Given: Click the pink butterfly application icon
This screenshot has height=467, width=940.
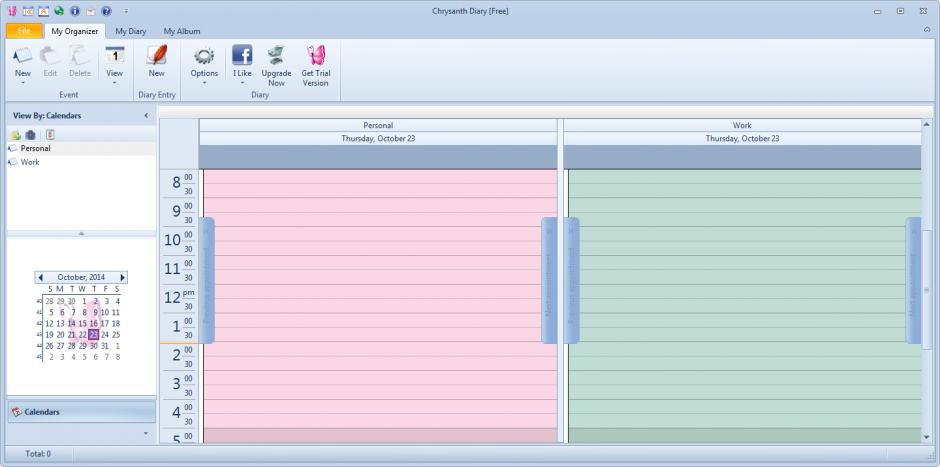Looking at the screenshot, I should tap(12, 11).
